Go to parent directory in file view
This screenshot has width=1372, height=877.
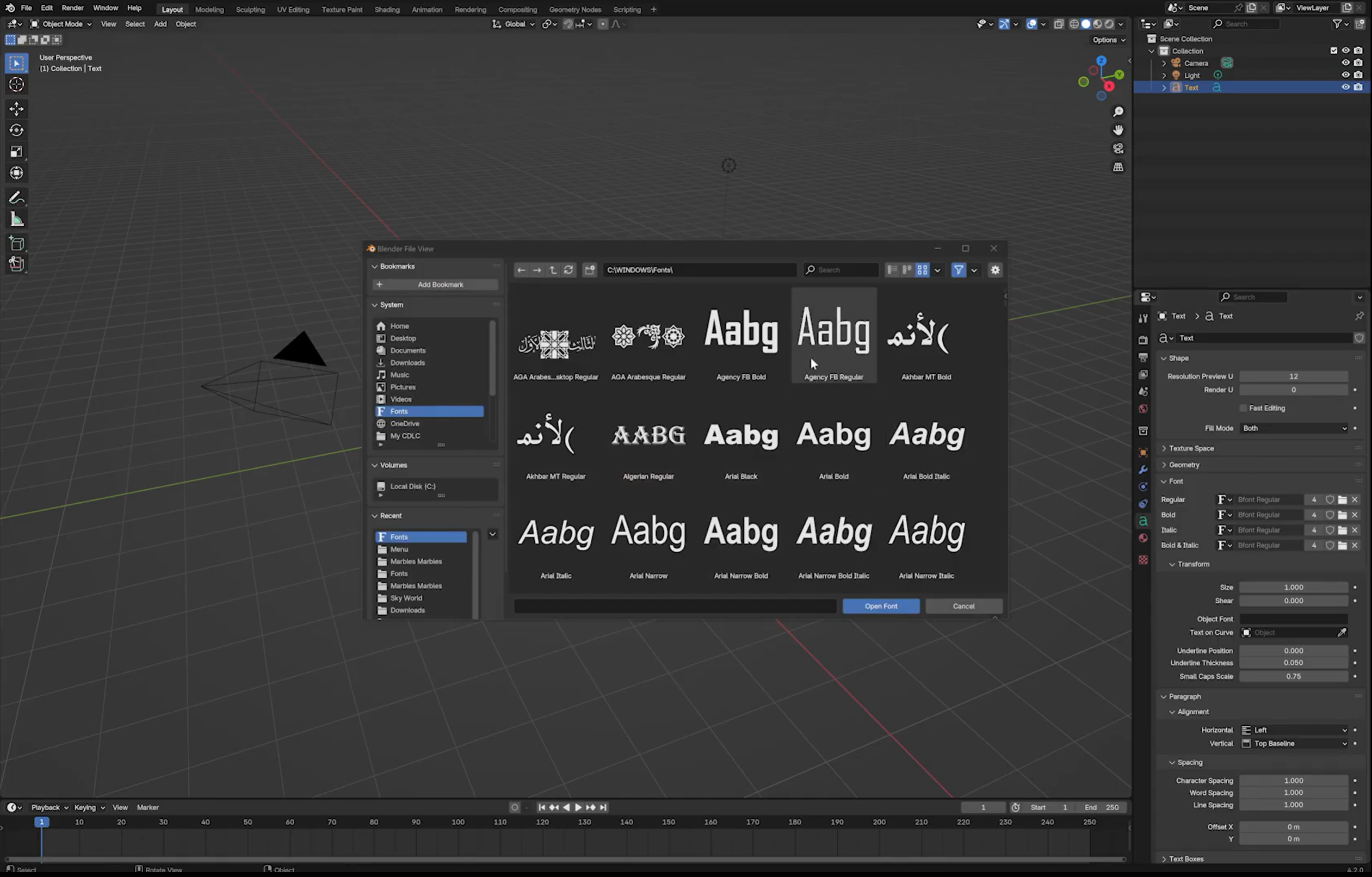tap(553, 269)
